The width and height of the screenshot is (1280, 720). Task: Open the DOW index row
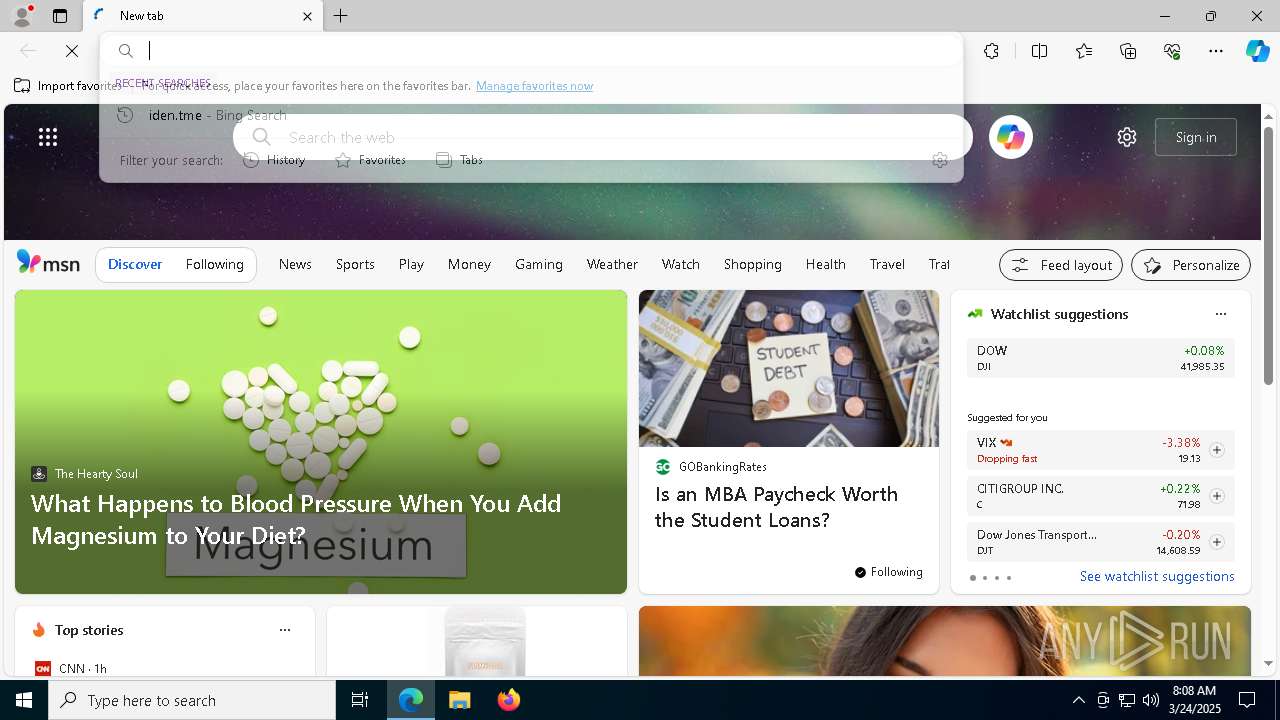coord(1100,358)
